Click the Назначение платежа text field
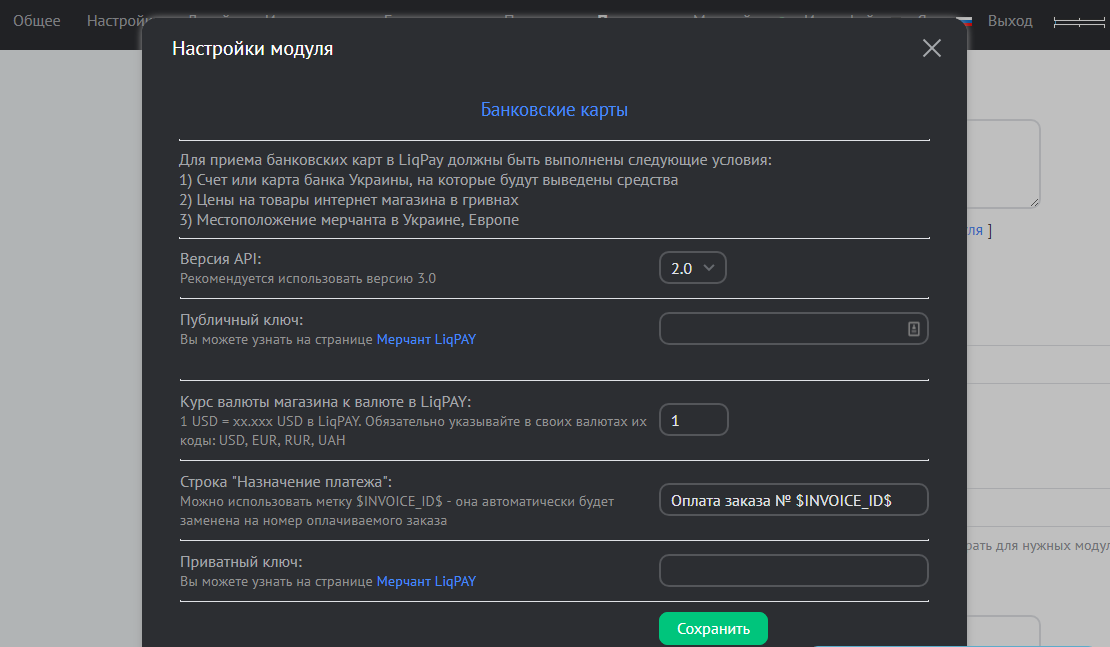Image resolution: width=1110 pixels, height=647 pixels. coord(793,500)
